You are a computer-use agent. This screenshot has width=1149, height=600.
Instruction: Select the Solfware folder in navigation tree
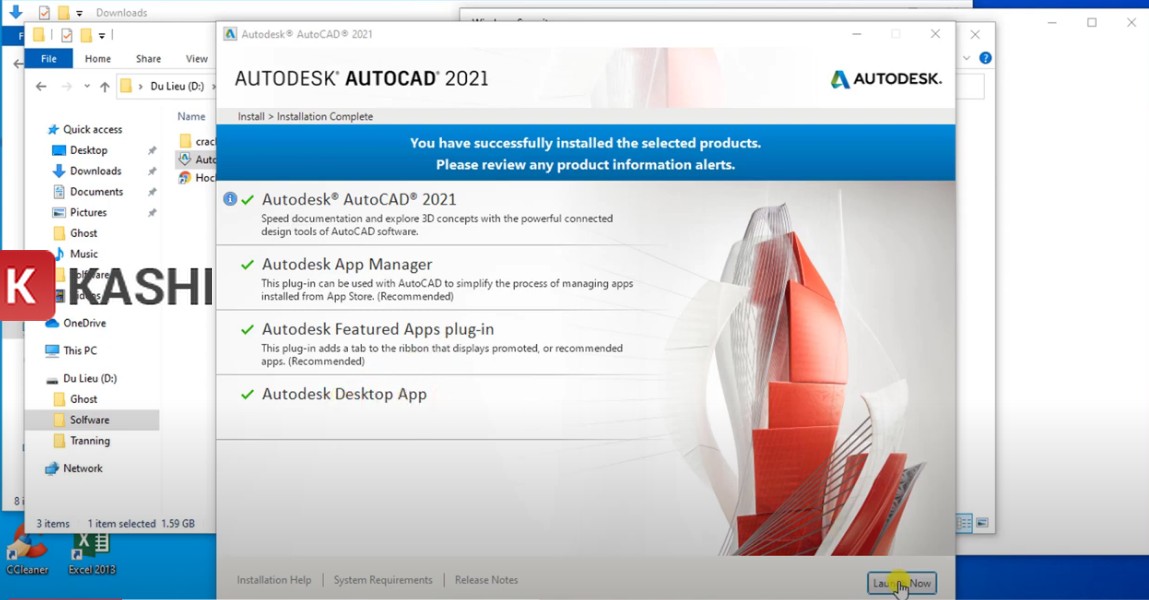[89, 420]
